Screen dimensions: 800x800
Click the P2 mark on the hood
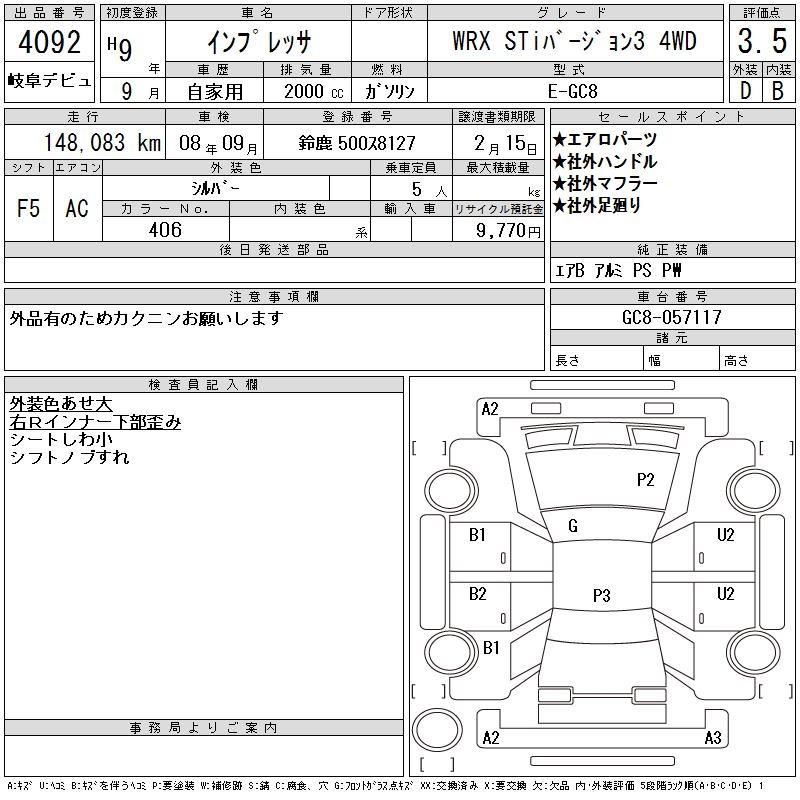(645, 480)
